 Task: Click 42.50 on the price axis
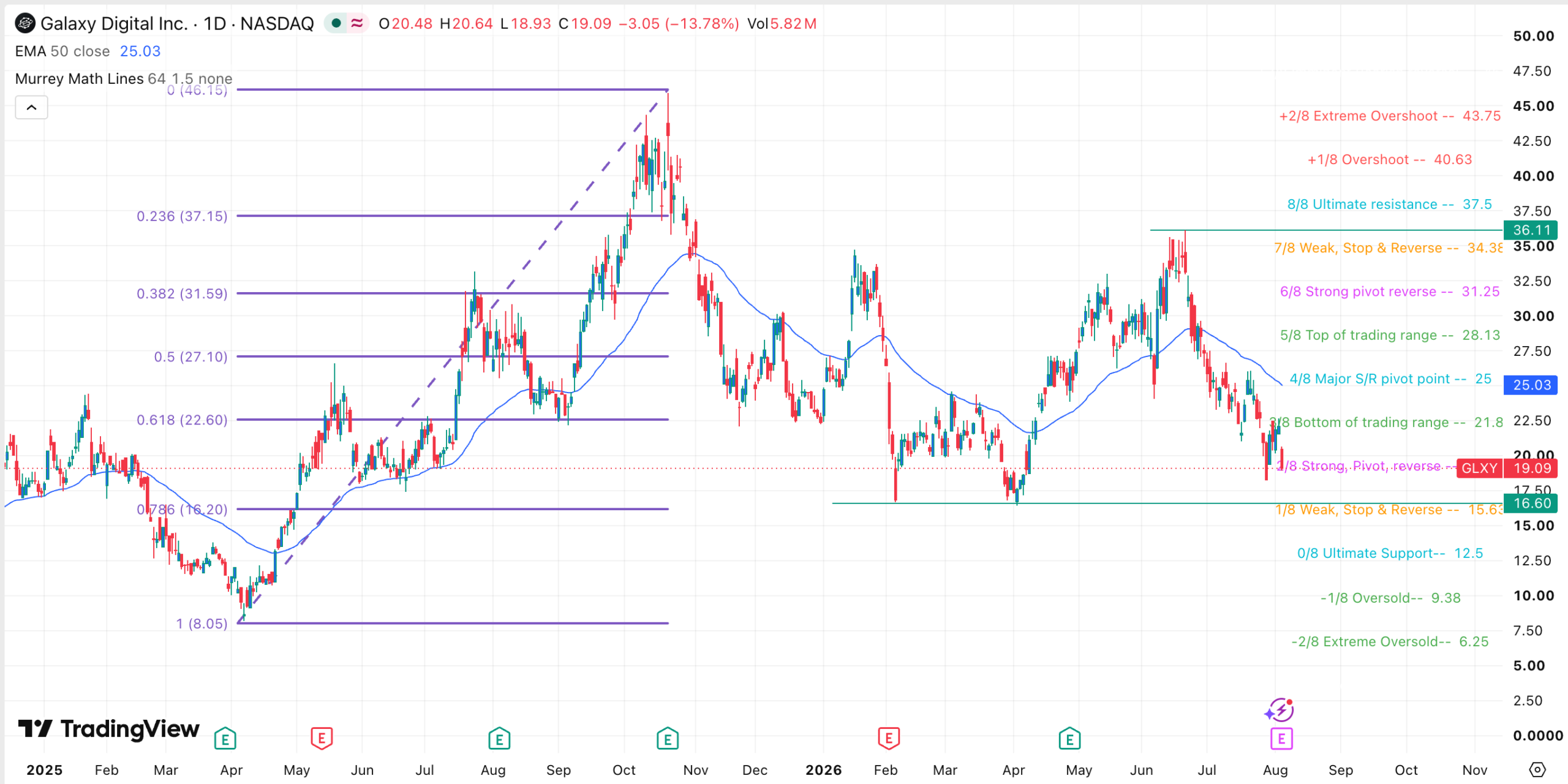(1532, 141)
